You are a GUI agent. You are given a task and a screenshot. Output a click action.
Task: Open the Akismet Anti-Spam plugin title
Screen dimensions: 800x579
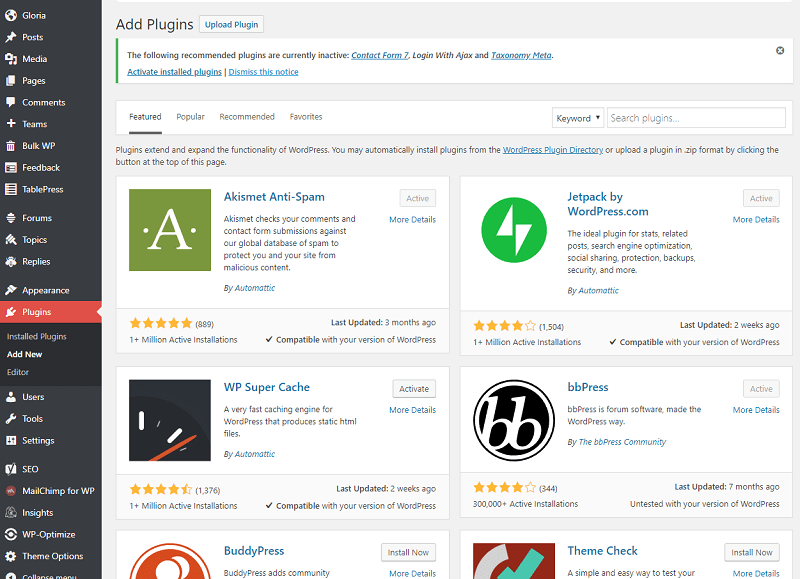(274, 197)
